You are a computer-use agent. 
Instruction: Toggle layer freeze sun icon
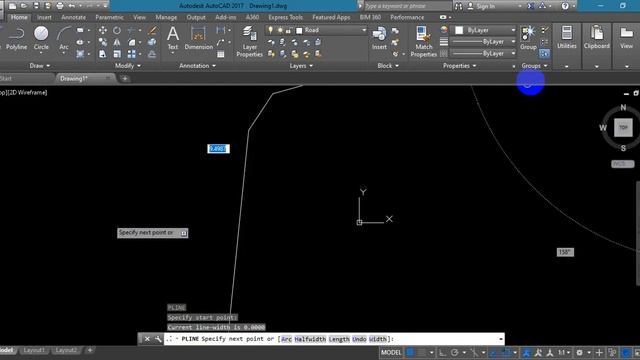pyautogui.click(x=280, y=30)
